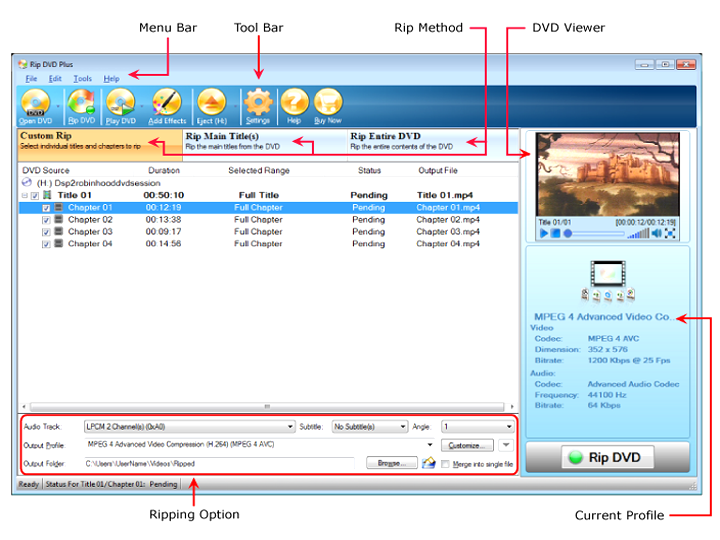Expand the Audio Track dropdown
Image resolution: width=720 pixels, height=540 pixels.
(x=290, y=426)
